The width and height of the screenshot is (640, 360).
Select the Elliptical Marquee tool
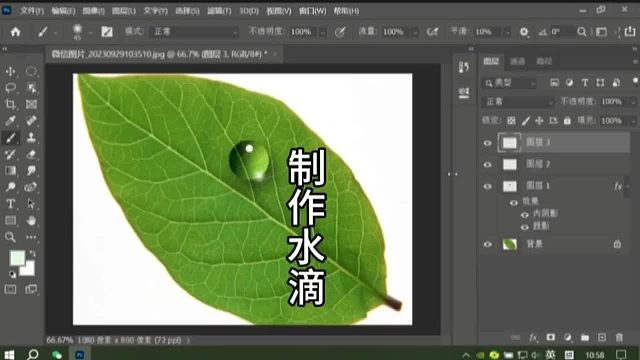[x=31, y=71]
